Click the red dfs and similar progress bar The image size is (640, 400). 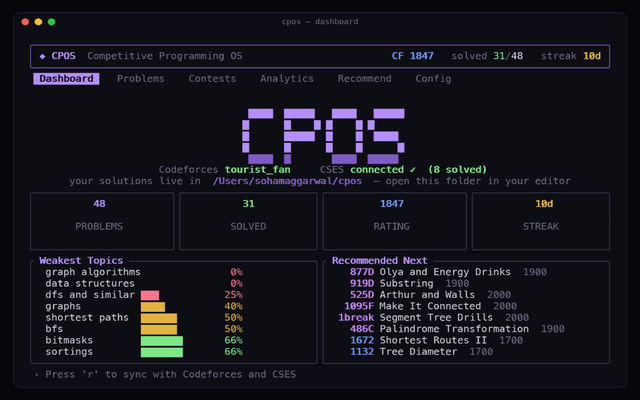point(150,296)
